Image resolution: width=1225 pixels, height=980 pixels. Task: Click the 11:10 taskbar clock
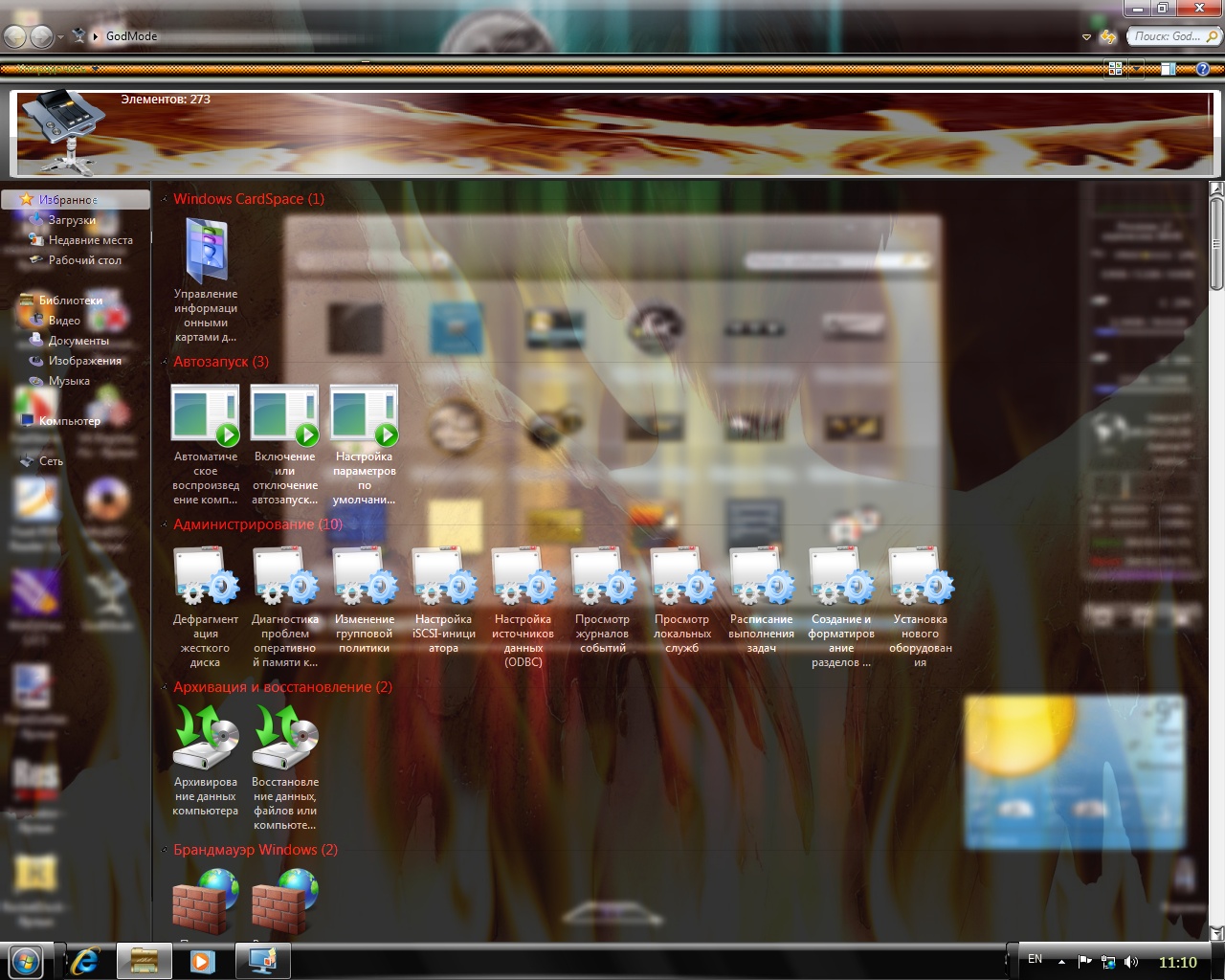(1178, 962)
